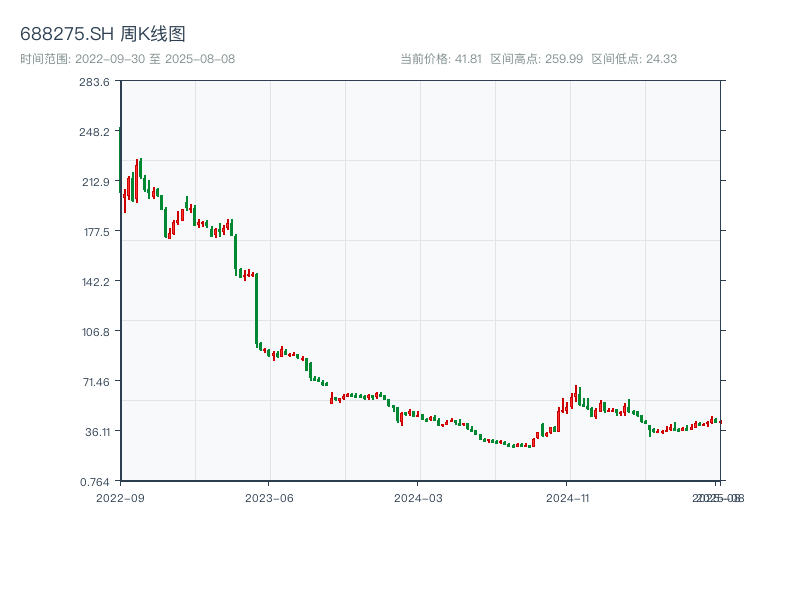
Task: Click the 区间高点 259.99 label
Action: [x=537, y=59]
